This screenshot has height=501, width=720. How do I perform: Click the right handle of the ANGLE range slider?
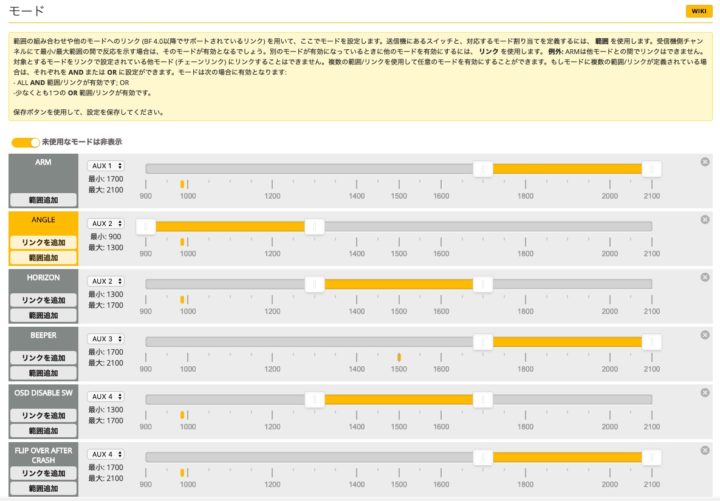point(314,227)
